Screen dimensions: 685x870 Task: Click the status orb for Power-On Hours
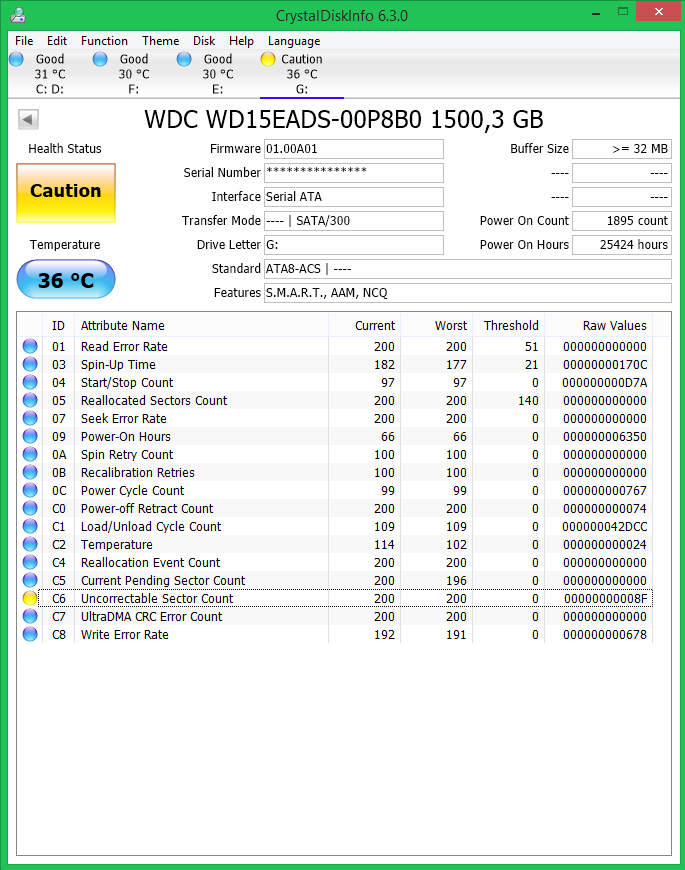pyautogui.click(x=30, y=436)
